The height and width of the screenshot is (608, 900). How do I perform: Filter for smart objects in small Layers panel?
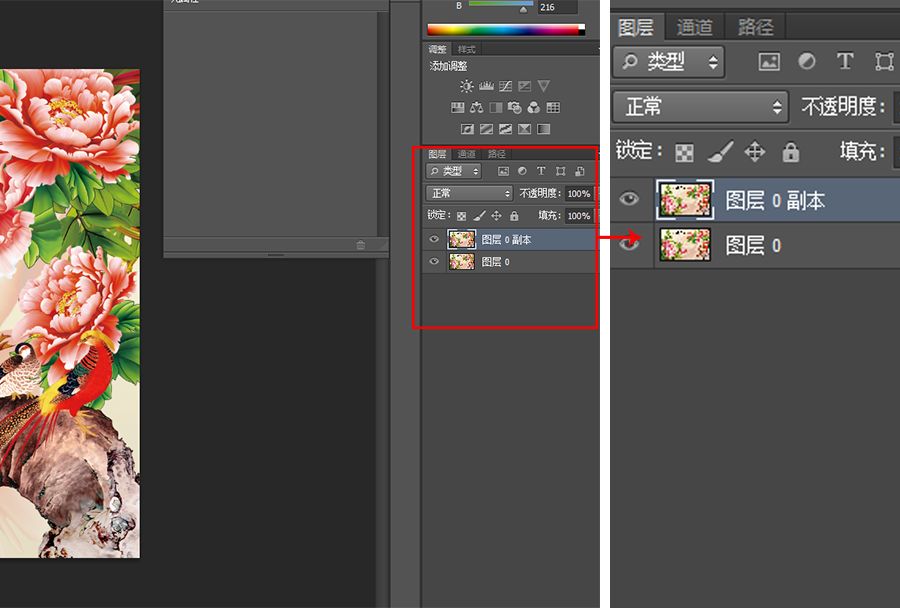pos(580,171)
